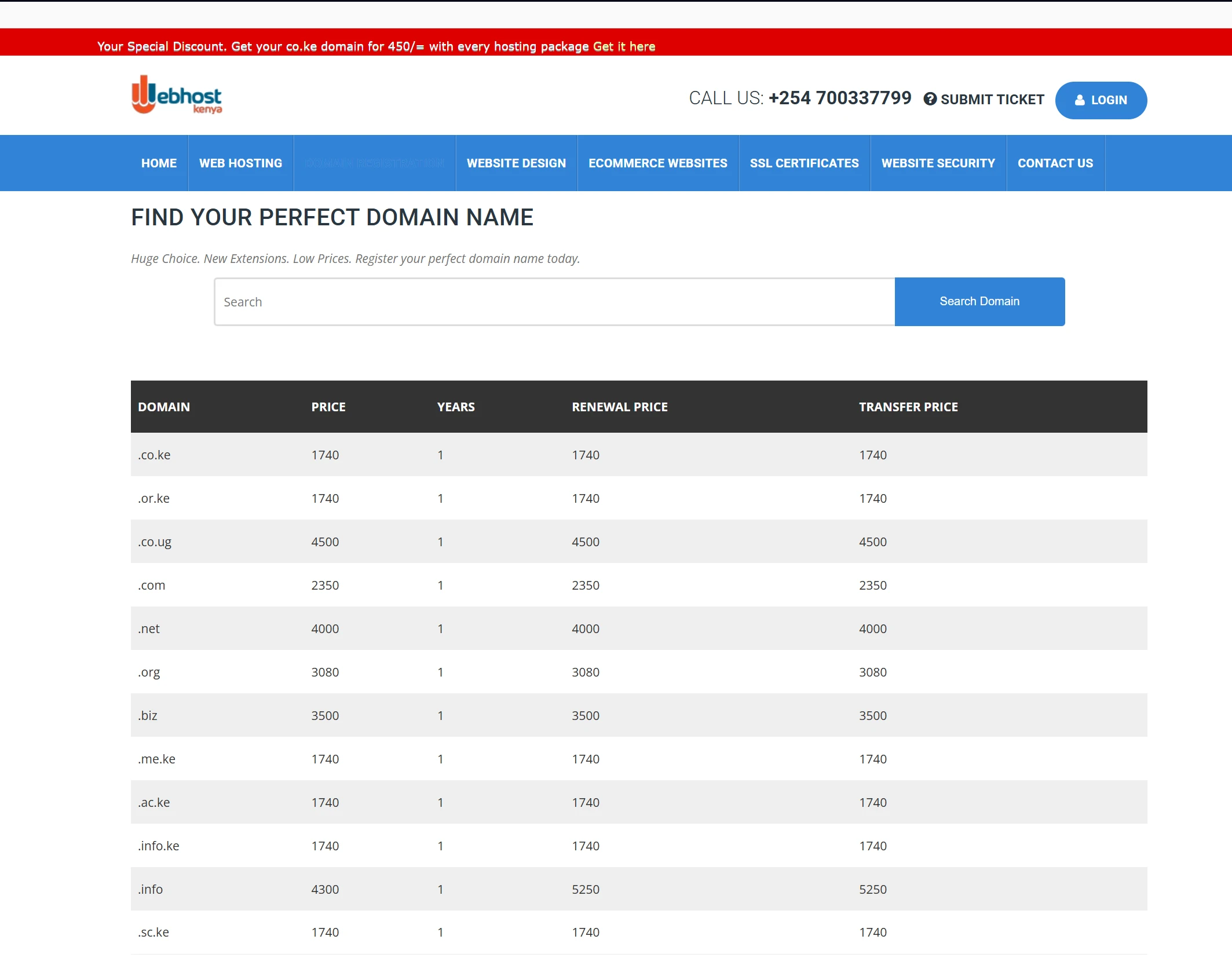
Task: Click the 3500 price for .biz
Action: (x=325, y=715)
